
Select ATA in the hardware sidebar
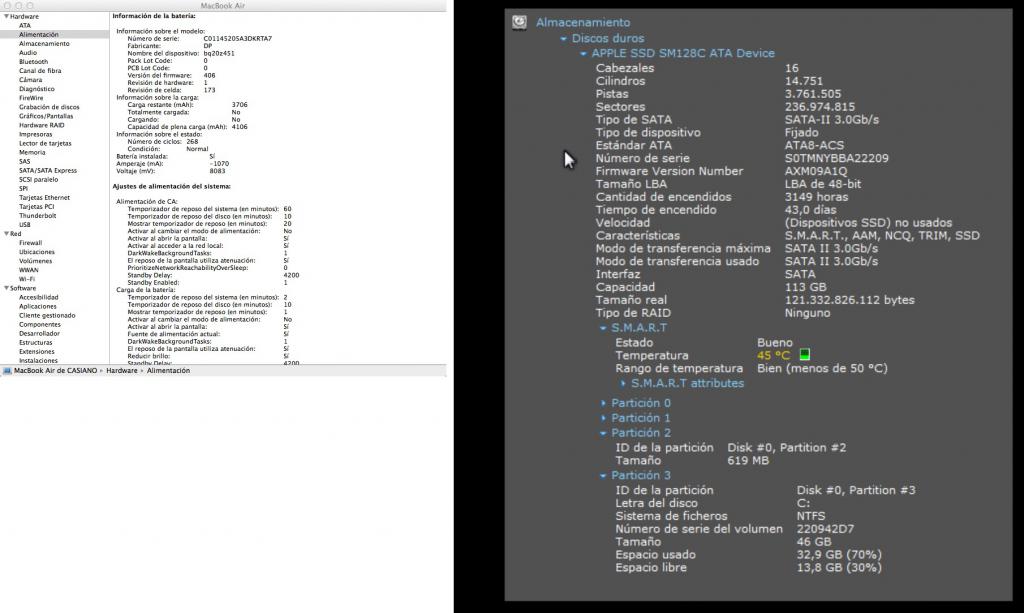pyautogui.click(x=25, y=25)
